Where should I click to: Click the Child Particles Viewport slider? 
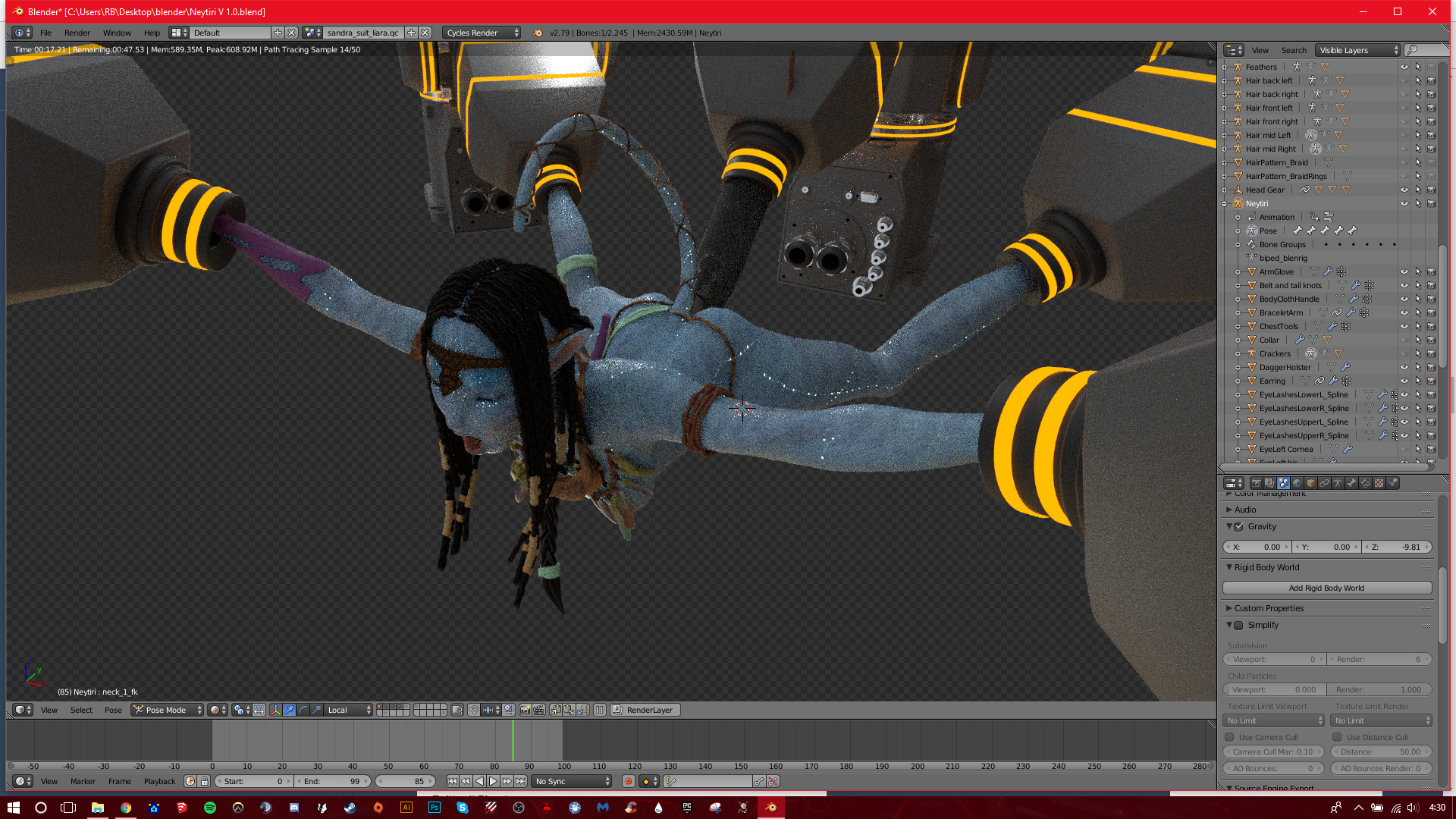(x=1276, y=689)
